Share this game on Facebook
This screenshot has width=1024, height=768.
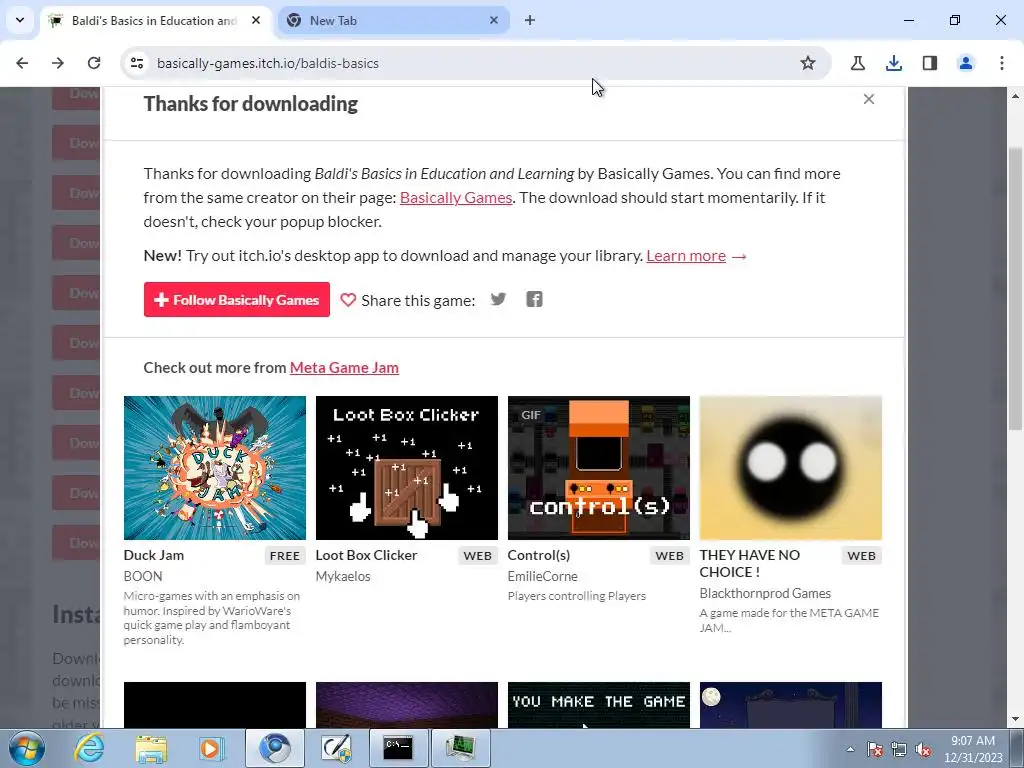534,299
